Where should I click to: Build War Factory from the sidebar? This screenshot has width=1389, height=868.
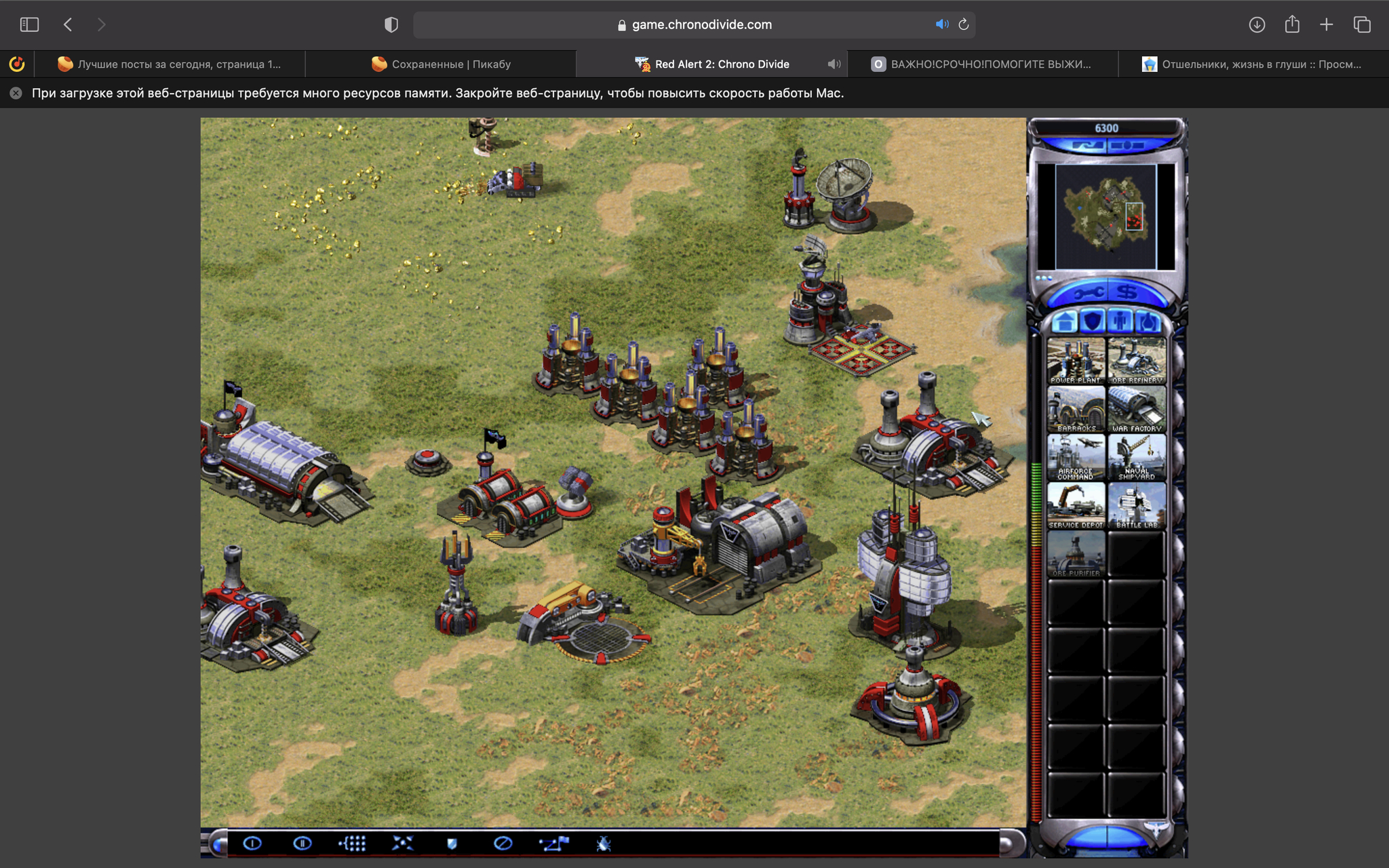click(1137, 409)
